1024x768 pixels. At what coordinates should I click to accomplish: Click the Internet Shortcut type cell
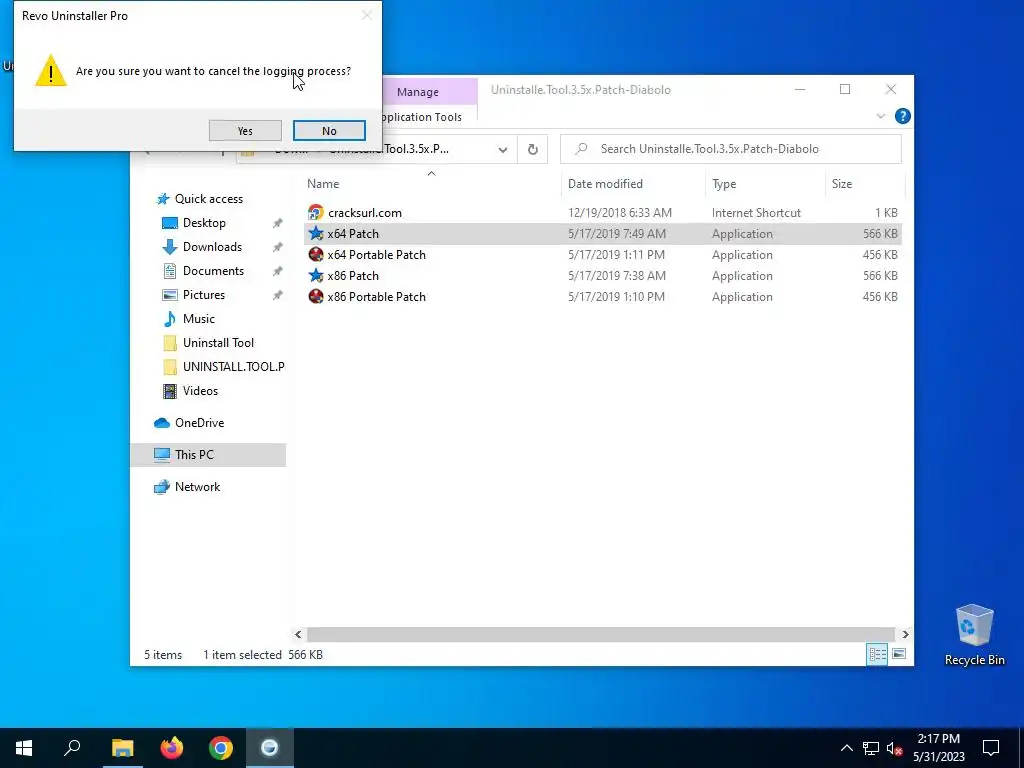point(756,213)
